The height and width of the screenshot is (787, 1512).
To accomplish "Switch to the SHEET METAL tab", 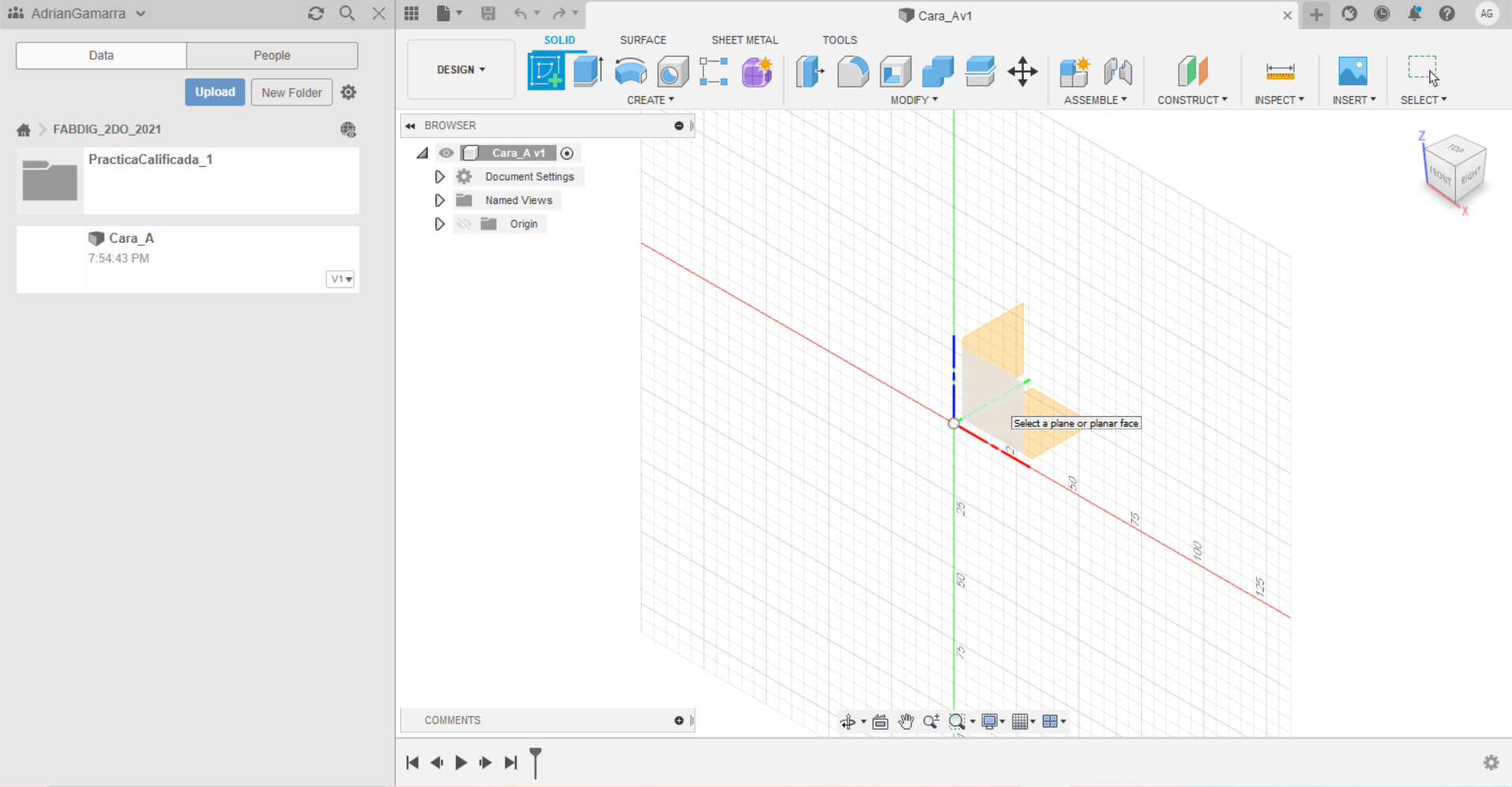I will coord(744,39).
